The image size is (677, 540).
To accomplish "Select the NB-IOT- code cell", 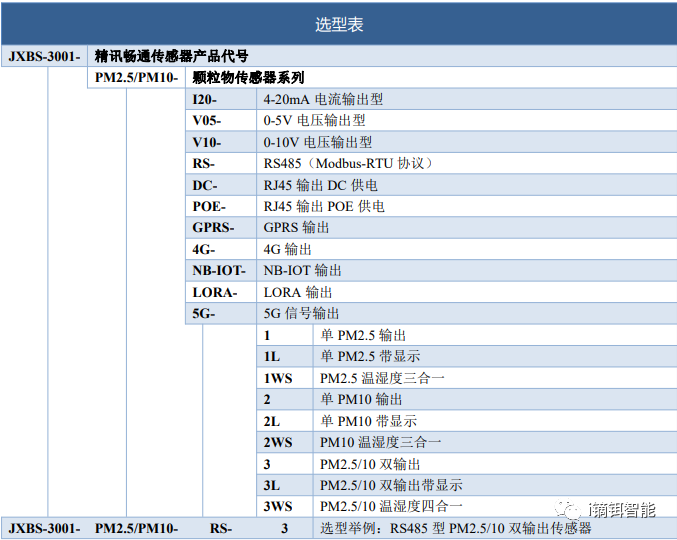I will (x=219, y=270).
